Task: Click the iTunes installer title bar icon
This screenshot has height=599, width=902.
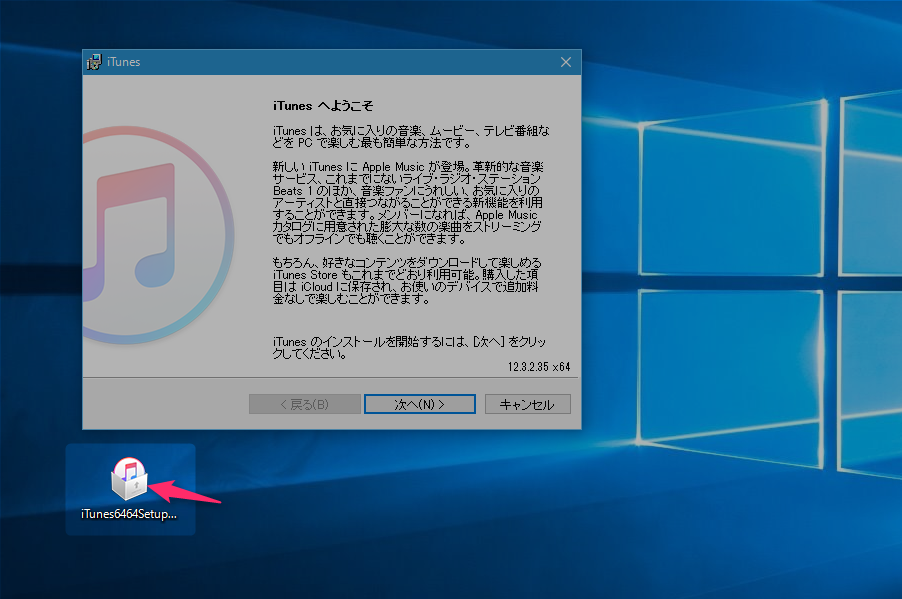Action: pos(94,62)
